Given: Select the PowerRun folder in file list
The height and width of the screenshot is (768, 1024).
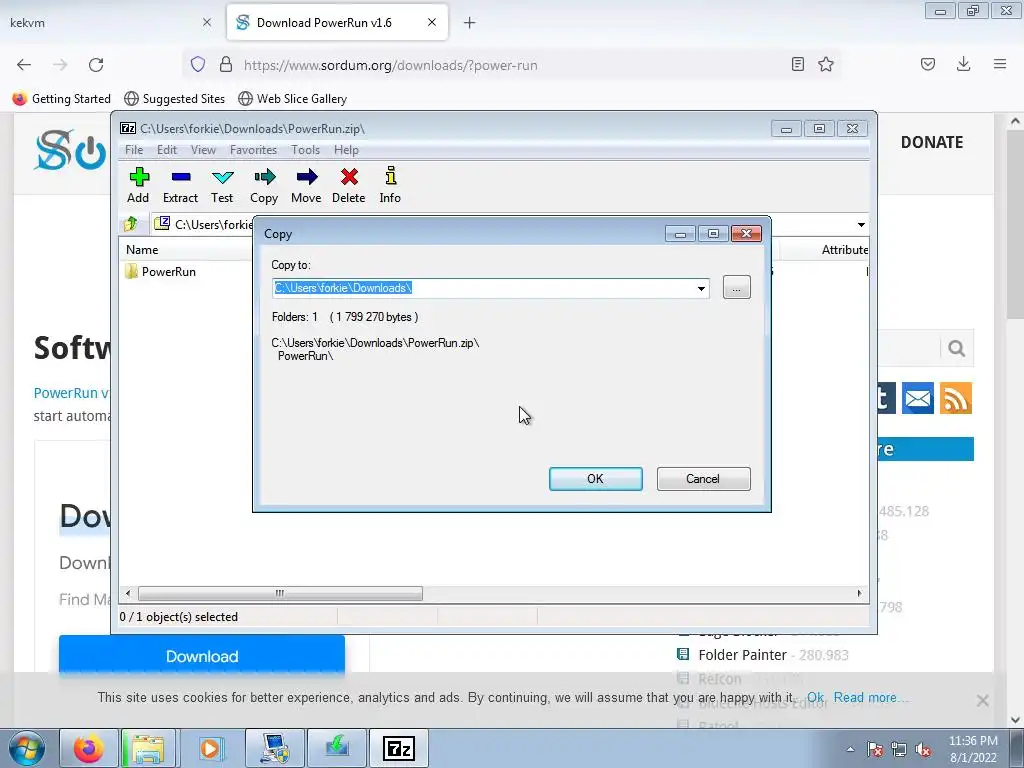Looking at the screenshot, I should pos(161,272).
